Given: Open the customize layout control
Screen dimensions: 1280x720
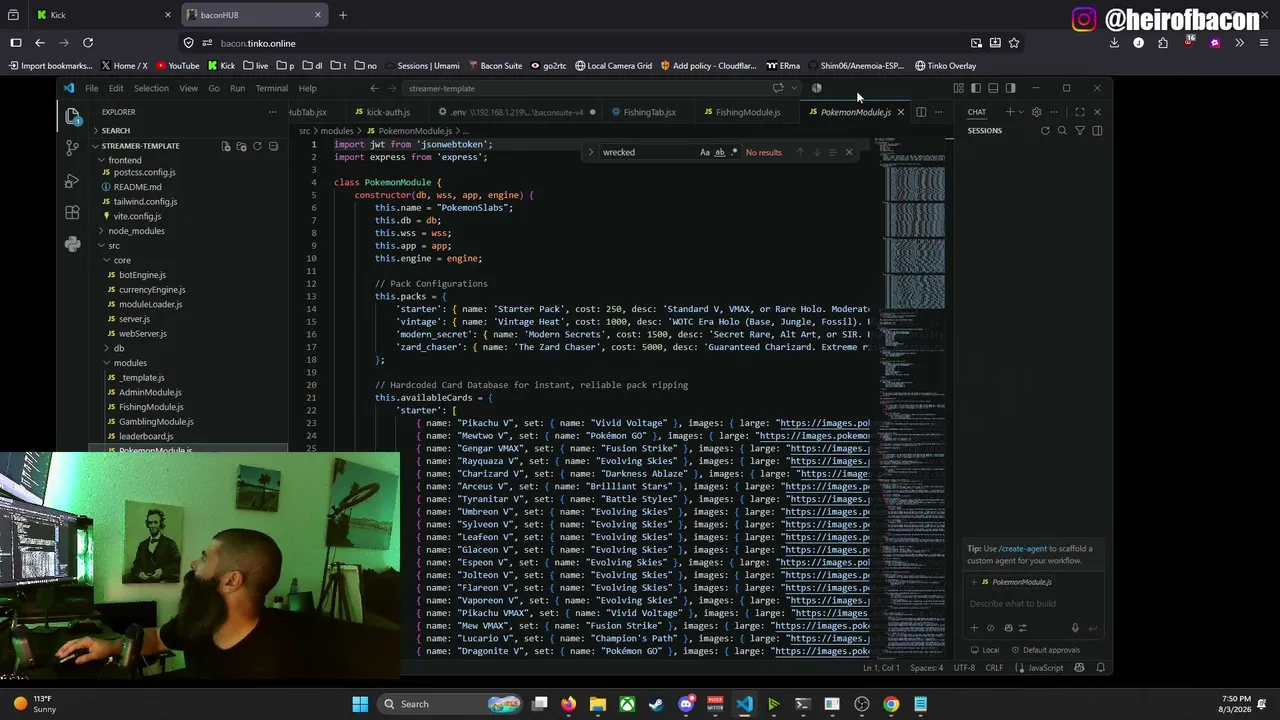Looking at the screenshot, I should pos(958,88).
